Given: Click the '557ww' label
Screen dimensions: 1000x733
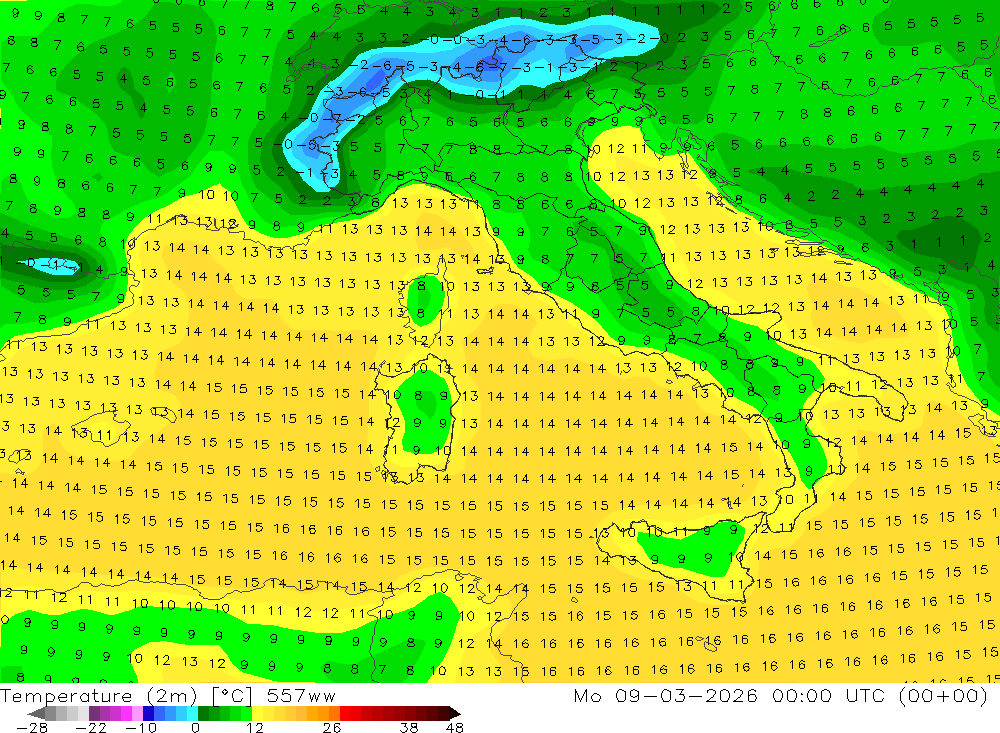Looking at the screenshot, I should [x=301, y=696].
